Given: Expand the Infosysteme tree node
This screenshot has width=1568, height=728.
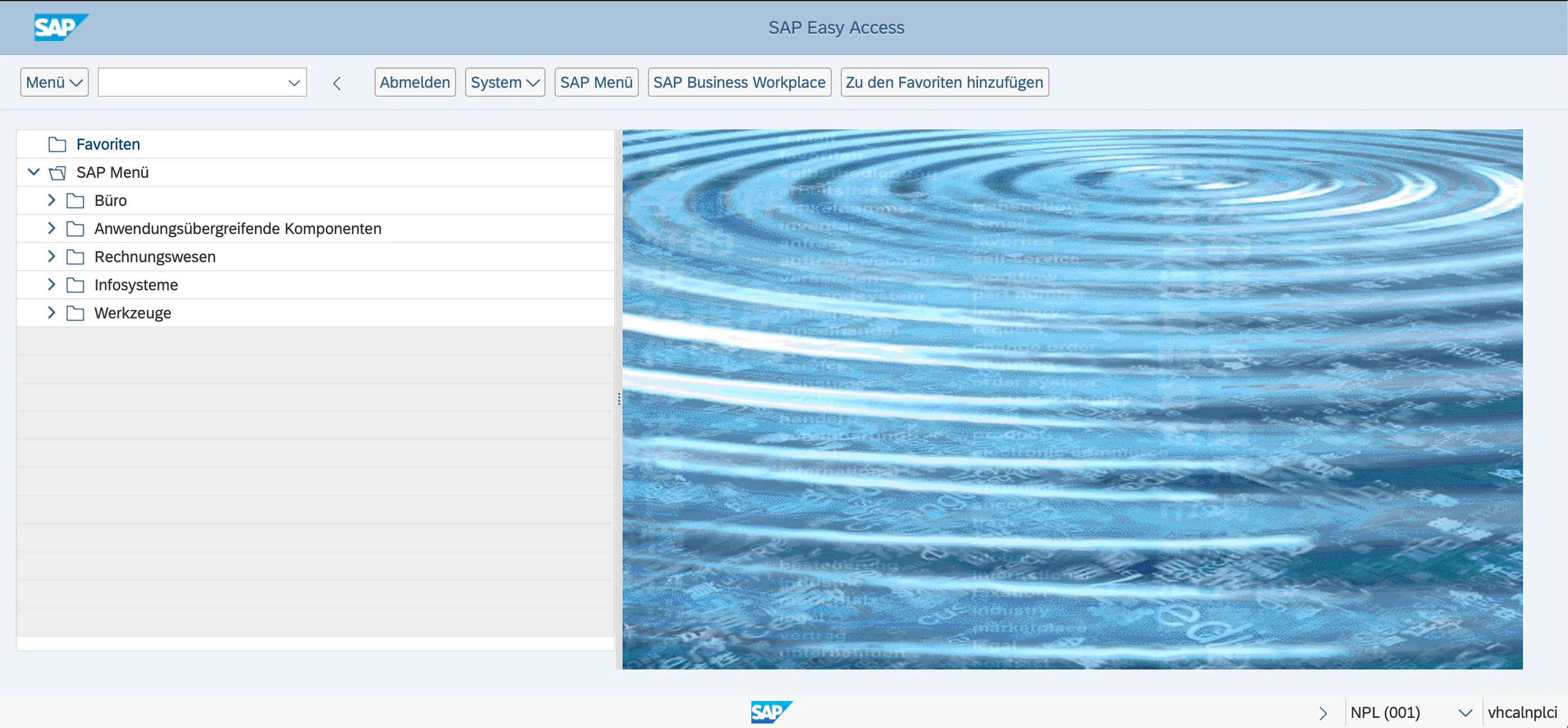Looking at the screenshot, I should [52, 284].
